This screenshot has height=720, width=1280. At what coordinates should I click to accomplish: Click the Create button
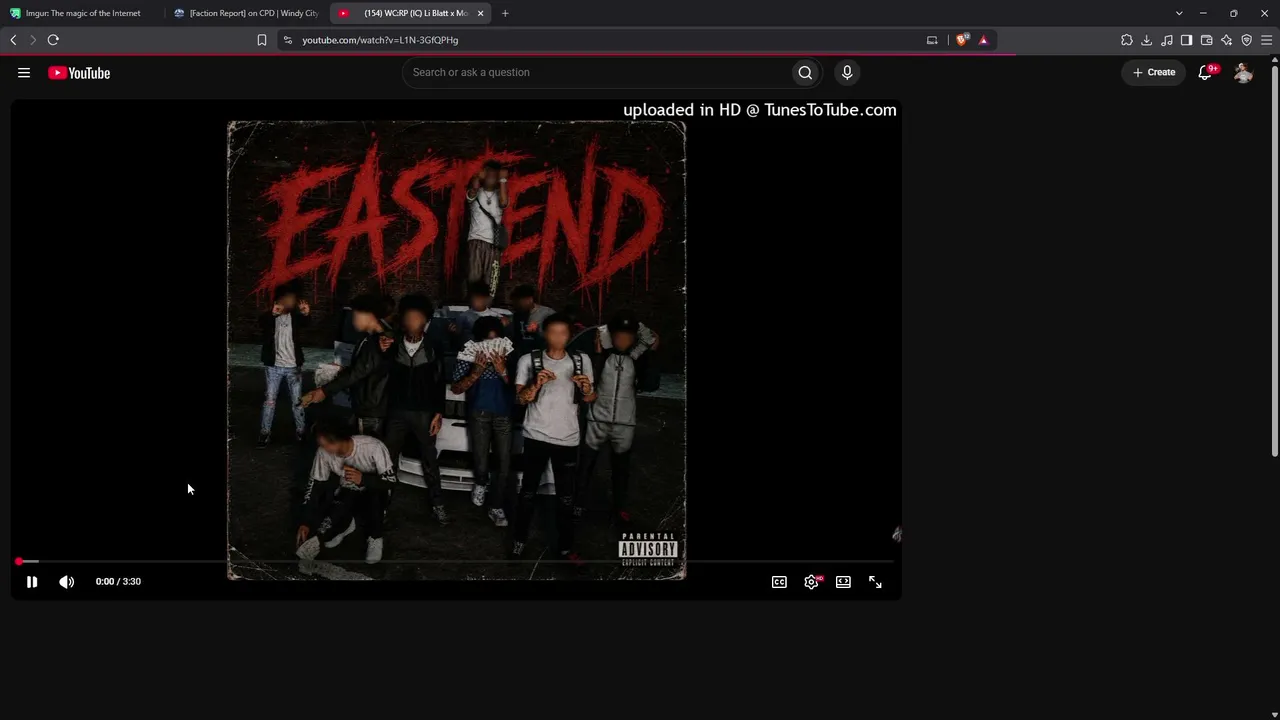coord(1154,72)
